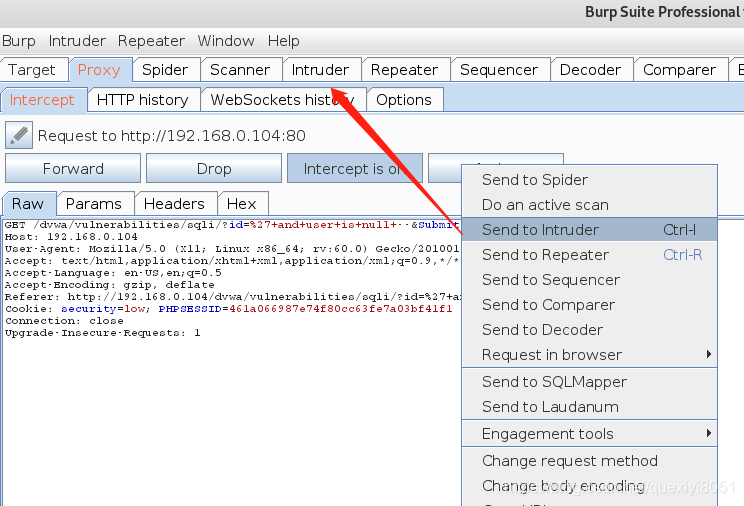Open the Scanner tab
Screen dimensions: 744x506
(242, 70)
